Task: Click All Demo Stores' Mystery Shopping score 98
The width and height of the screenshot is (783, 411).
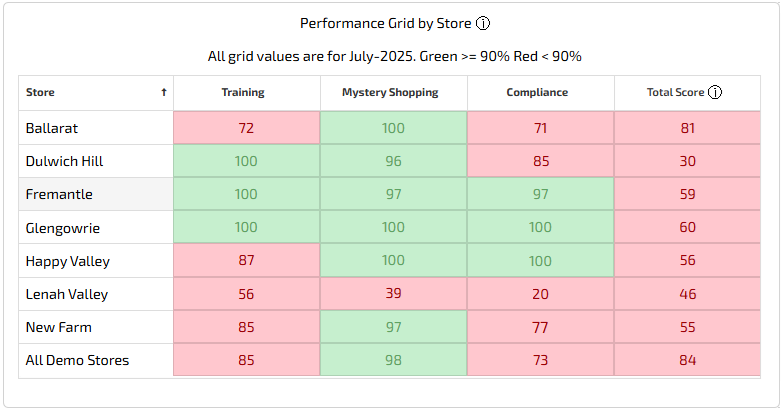Action: (393, 360)
